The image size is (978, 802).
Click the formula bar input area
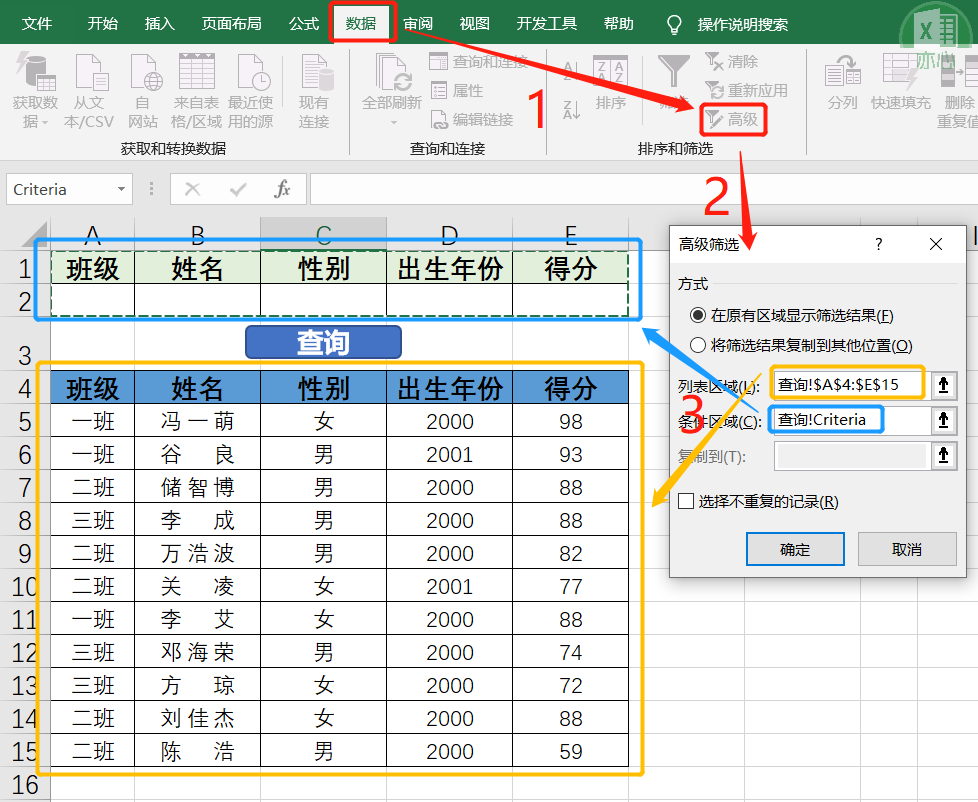644,189
